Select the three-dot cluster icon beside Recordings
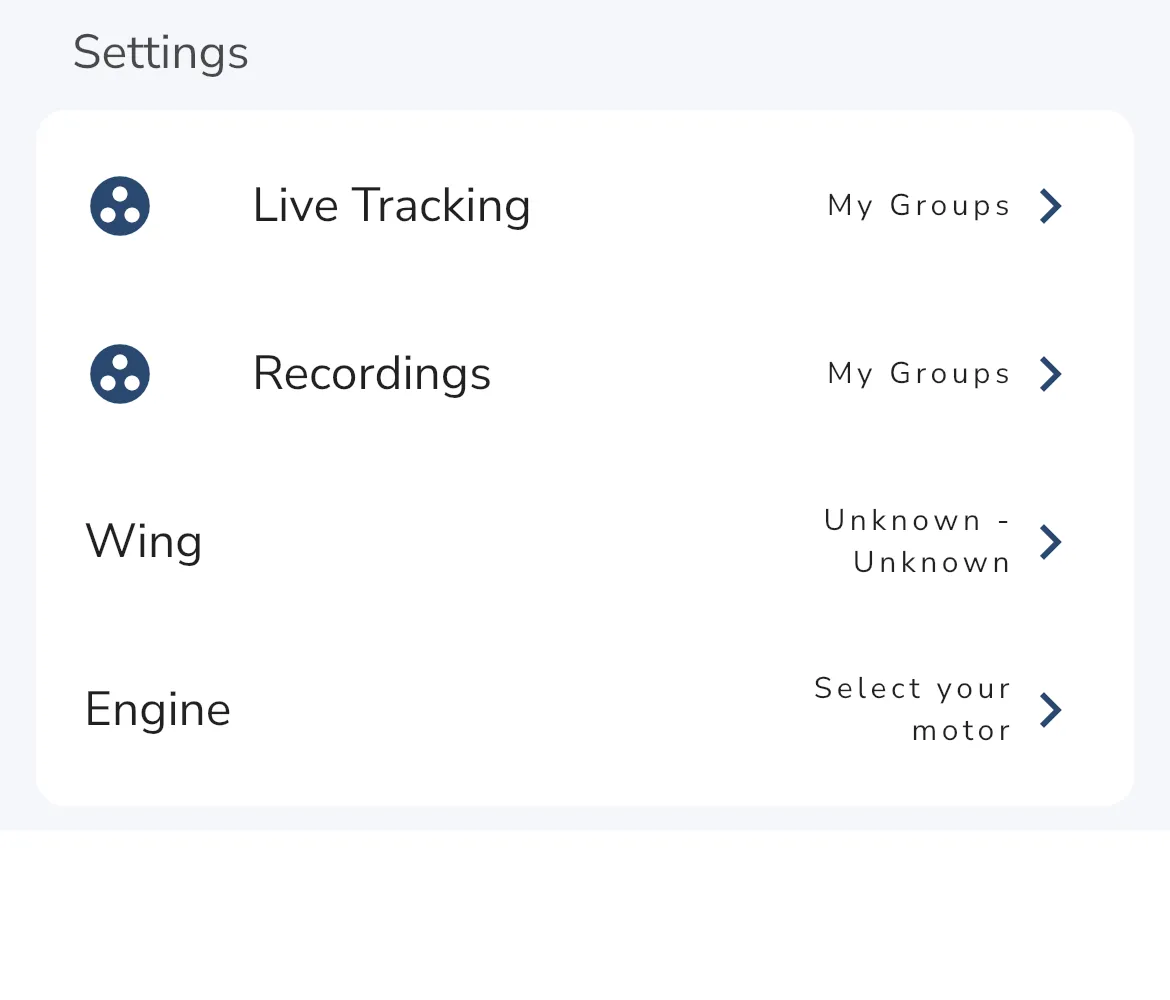The image size is (1170, 1000). pos(119,373)
